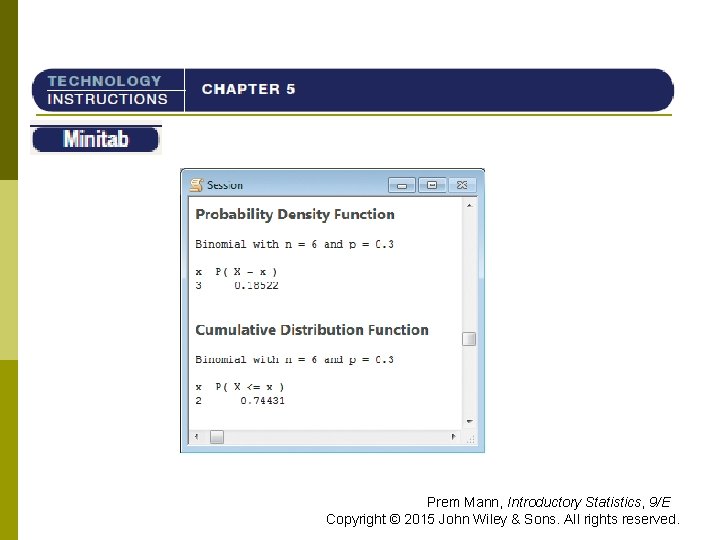
Task: Click the P( X <= x ) column header
Action: pos(250,387)
